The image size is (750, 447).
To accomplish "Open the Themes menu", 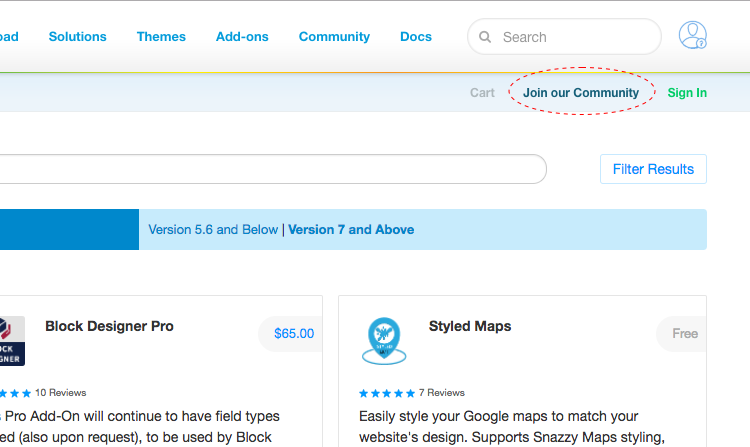I will 161,37.
